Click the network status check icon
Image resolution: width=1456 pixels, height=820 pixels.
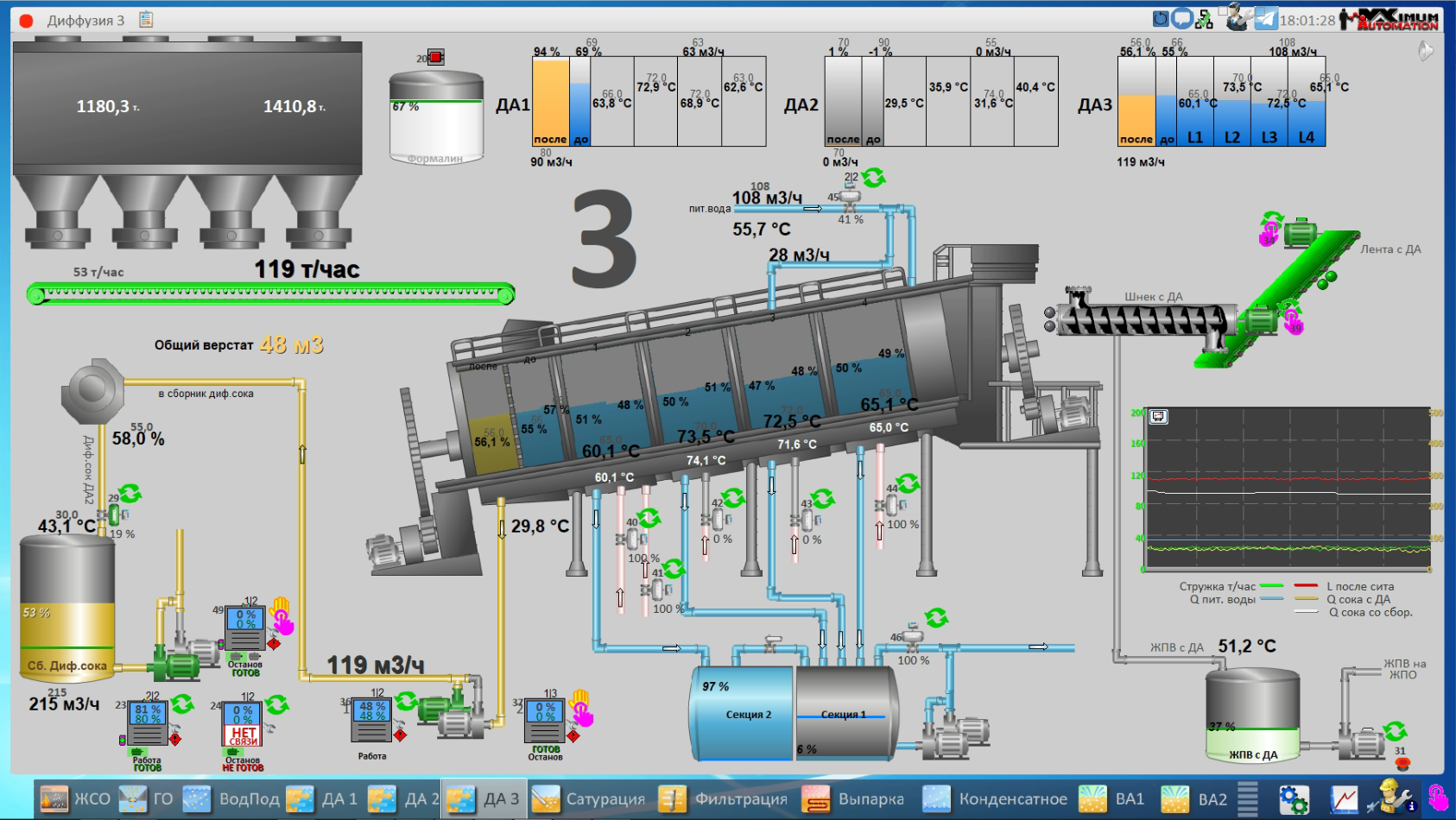(1204, 18)
